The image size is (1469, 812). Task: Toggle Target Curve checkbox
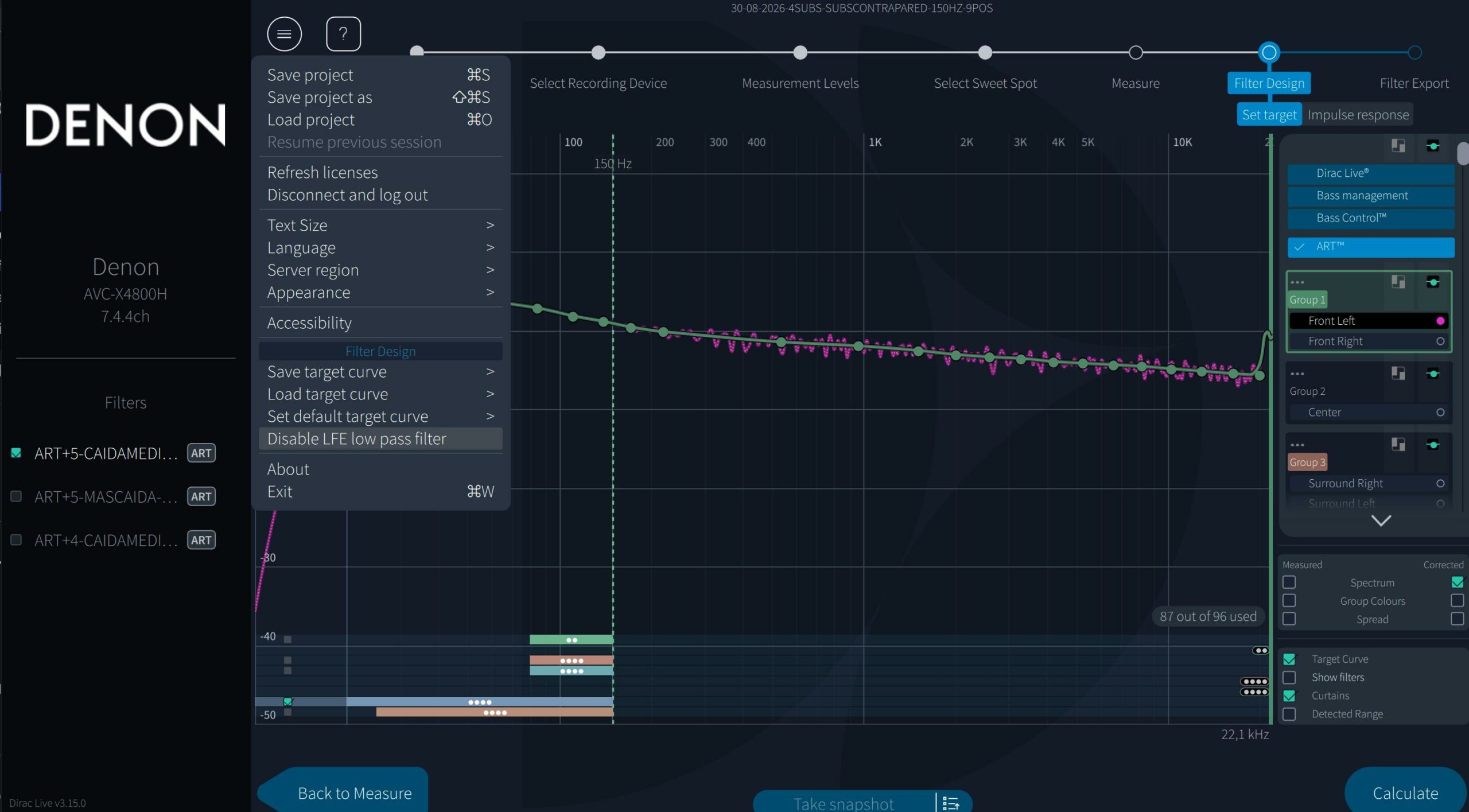1289,659
